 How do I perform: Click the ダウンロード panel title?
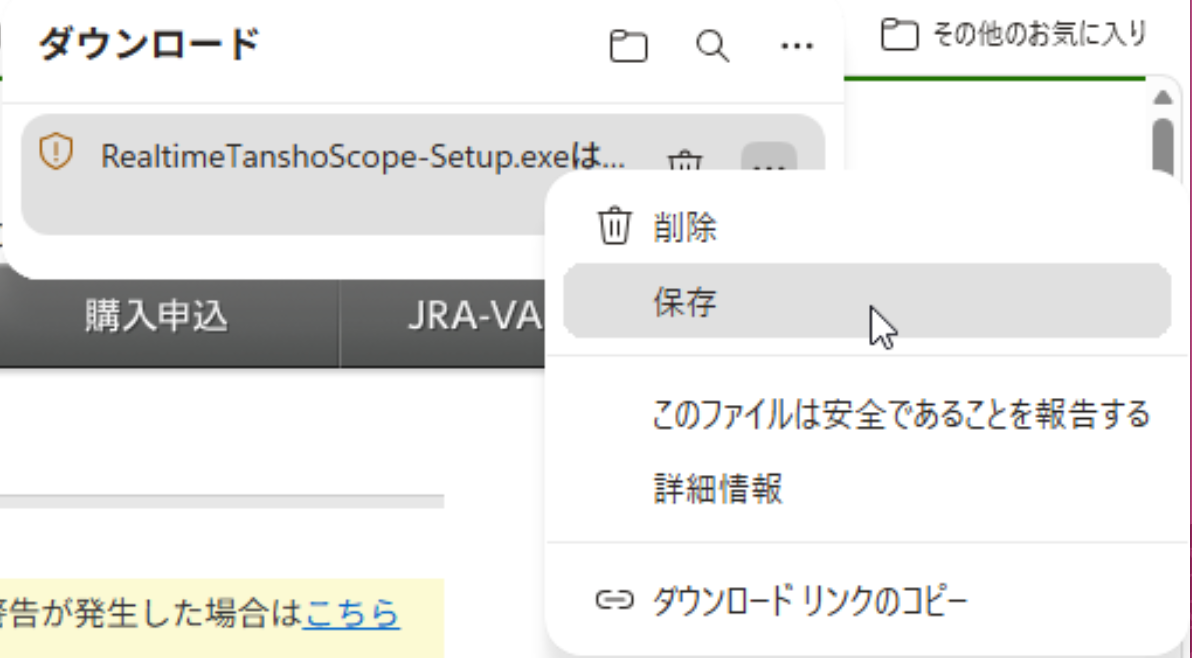tap(150, 44)
